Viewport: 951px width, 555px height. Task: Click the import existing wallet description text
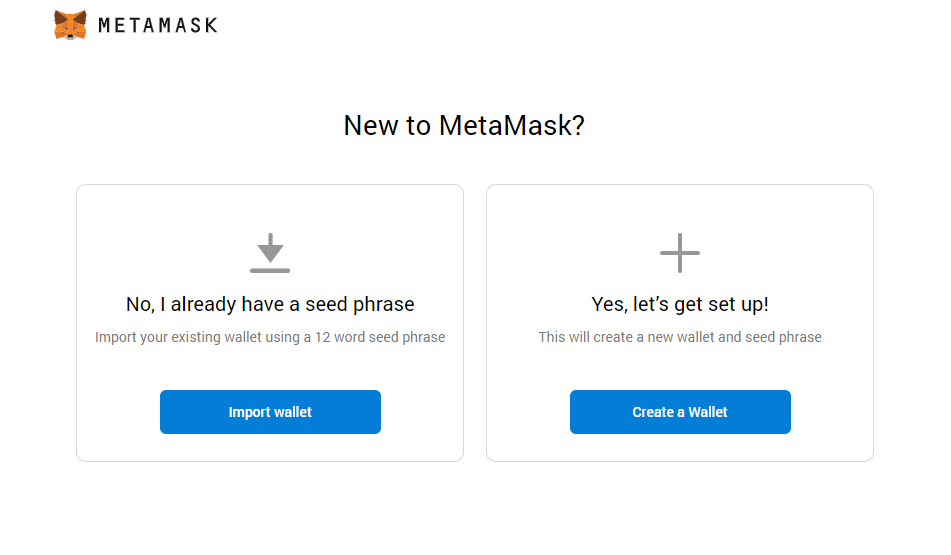coord(270,337)
